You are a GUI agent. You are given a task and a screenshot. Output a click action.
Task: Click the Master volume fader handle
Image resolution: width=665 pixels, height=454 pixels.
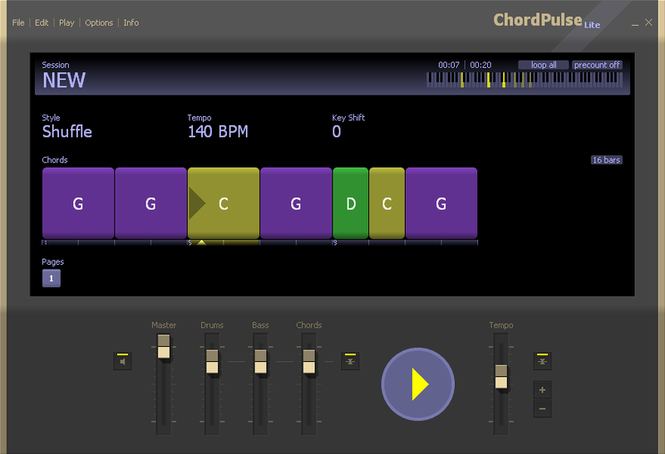coord(164,347)
